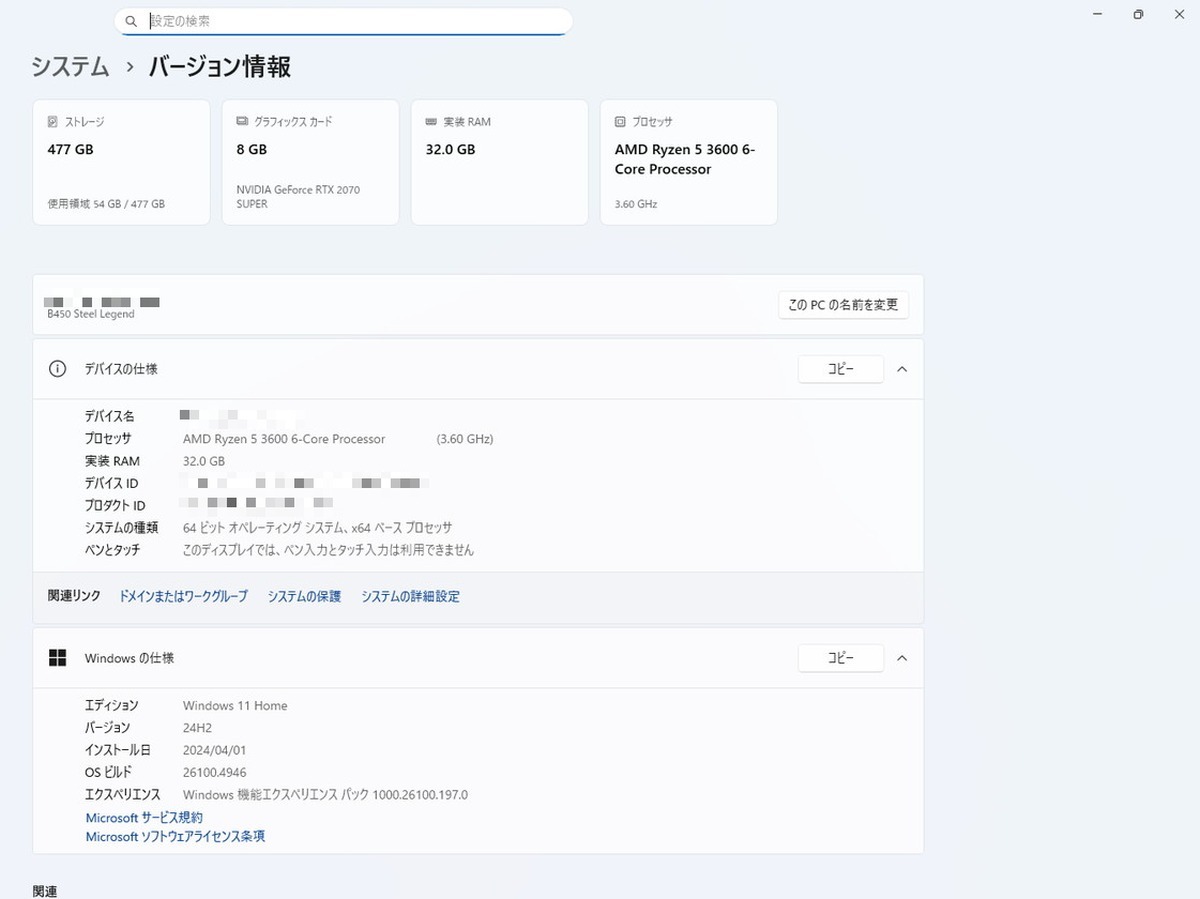
Task: Click the プロセッサ chip icon
Action: [620, 122]
